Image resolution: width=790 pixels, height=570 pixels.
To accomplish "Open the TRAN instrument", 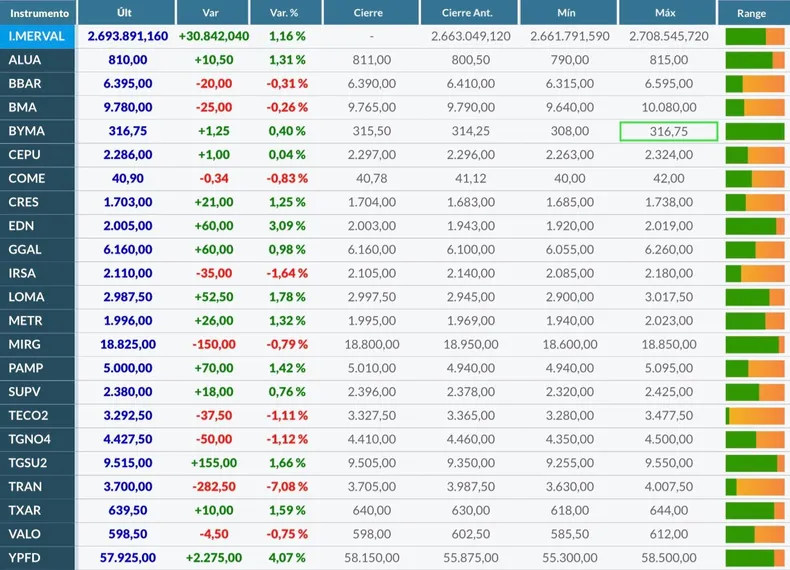I will 25,487.
